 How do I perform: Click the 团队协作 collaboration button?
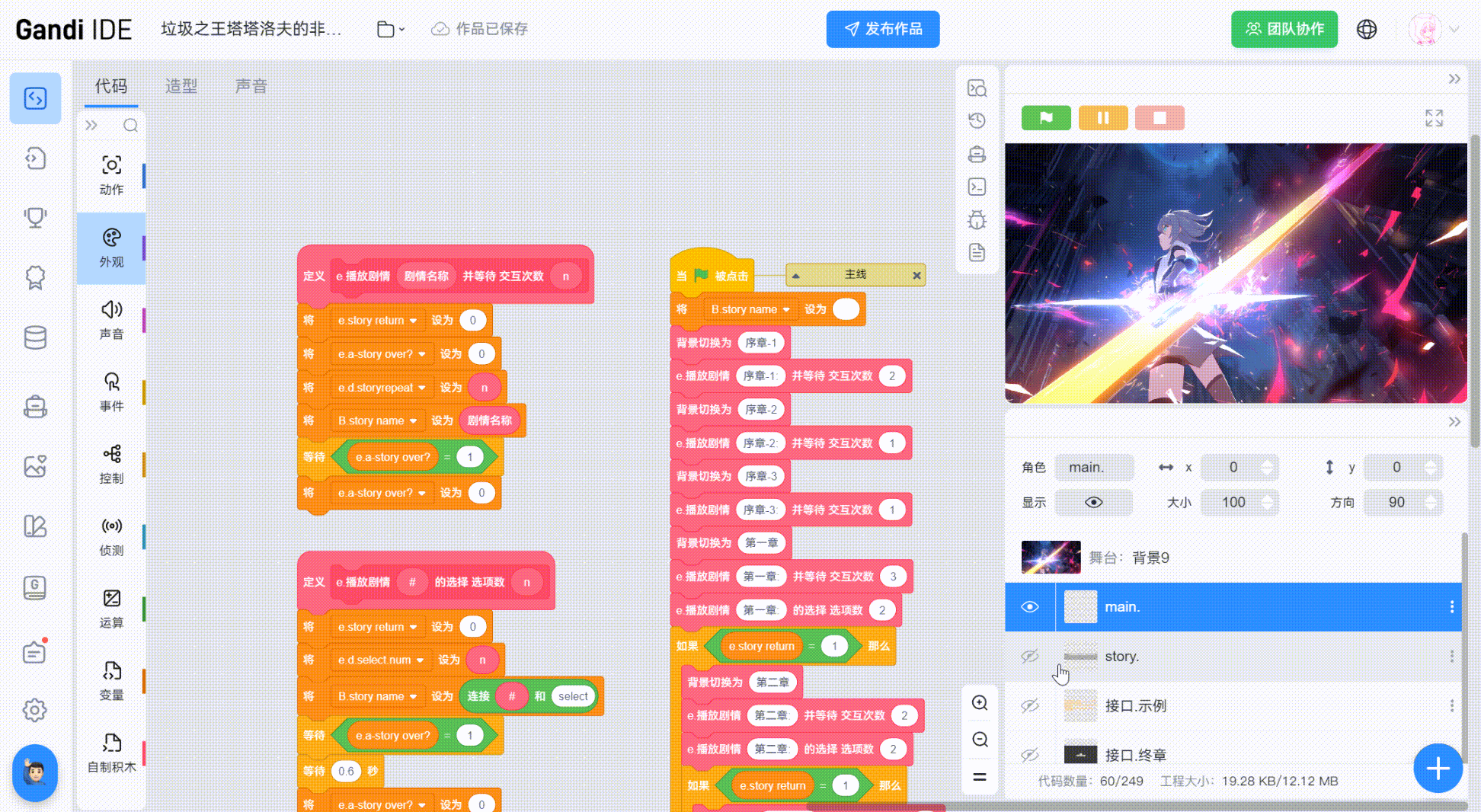coord(1284,29)
